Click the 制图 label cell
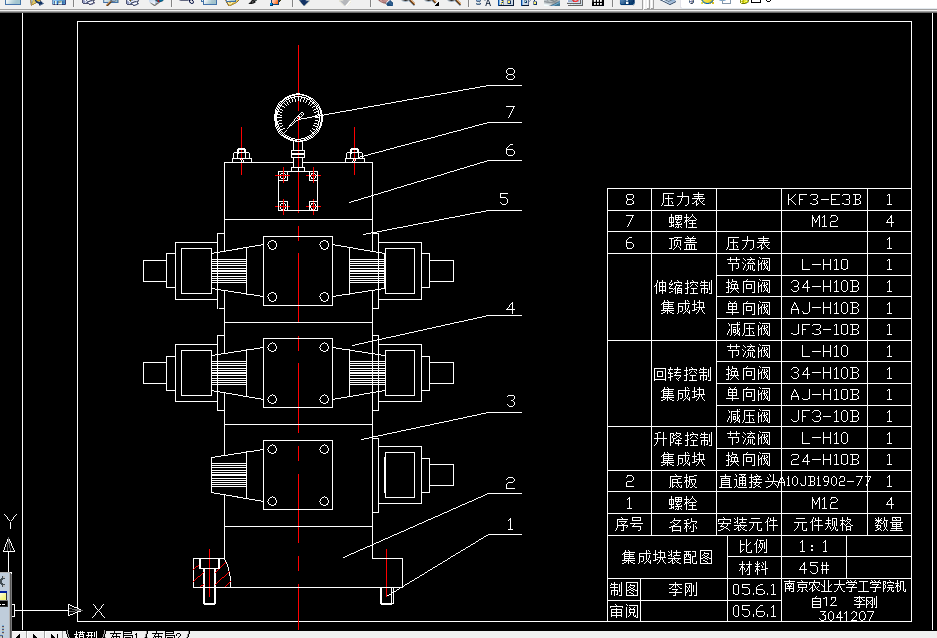This screenshot has width=937, height=638. click(624, 590)
